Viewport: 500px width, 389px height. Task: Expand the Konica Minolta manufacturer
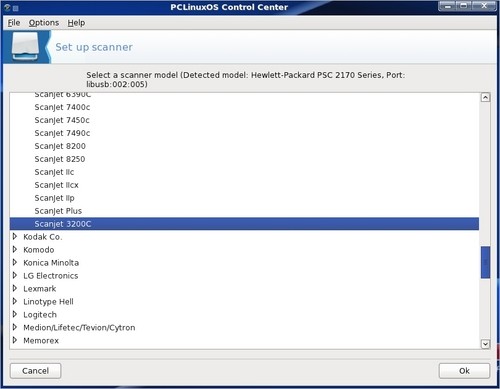click(x=15, y=262)
